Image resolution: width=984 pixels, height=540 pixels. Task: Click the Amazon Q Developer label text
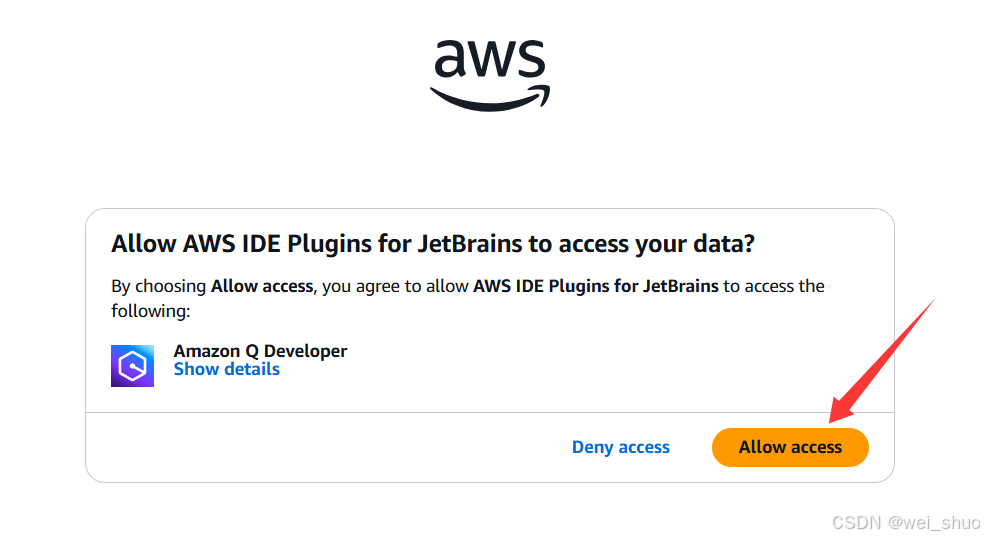pyautogui.click(x=260, y=351)
